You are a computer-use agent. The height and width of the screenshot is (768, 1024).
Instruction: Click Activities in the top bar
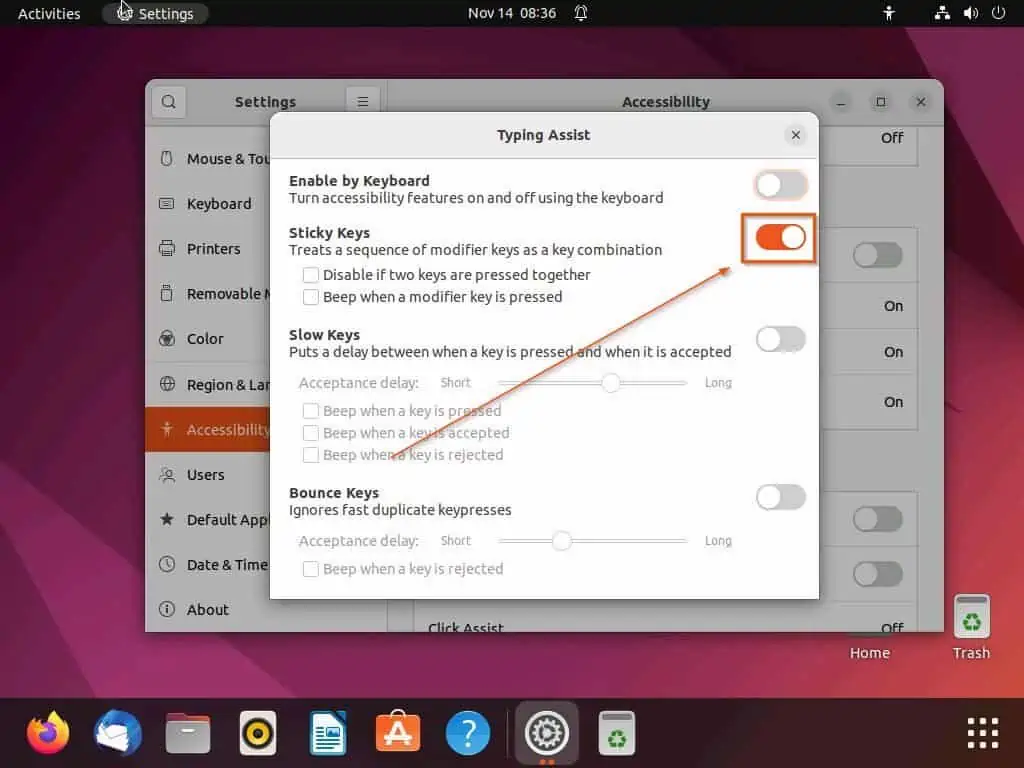pos(49,13)
